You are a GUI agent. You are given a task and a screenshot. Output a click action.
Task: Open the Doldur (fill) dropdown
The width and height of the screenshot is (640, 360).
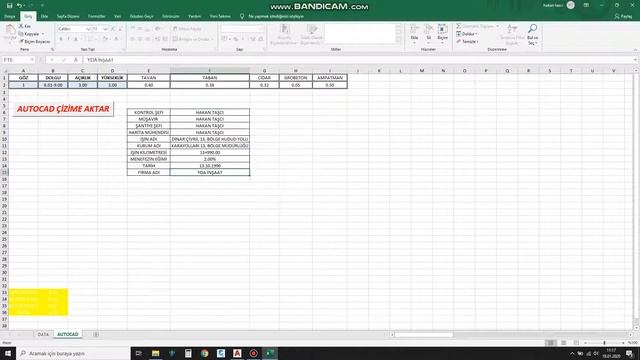point(467,34)
